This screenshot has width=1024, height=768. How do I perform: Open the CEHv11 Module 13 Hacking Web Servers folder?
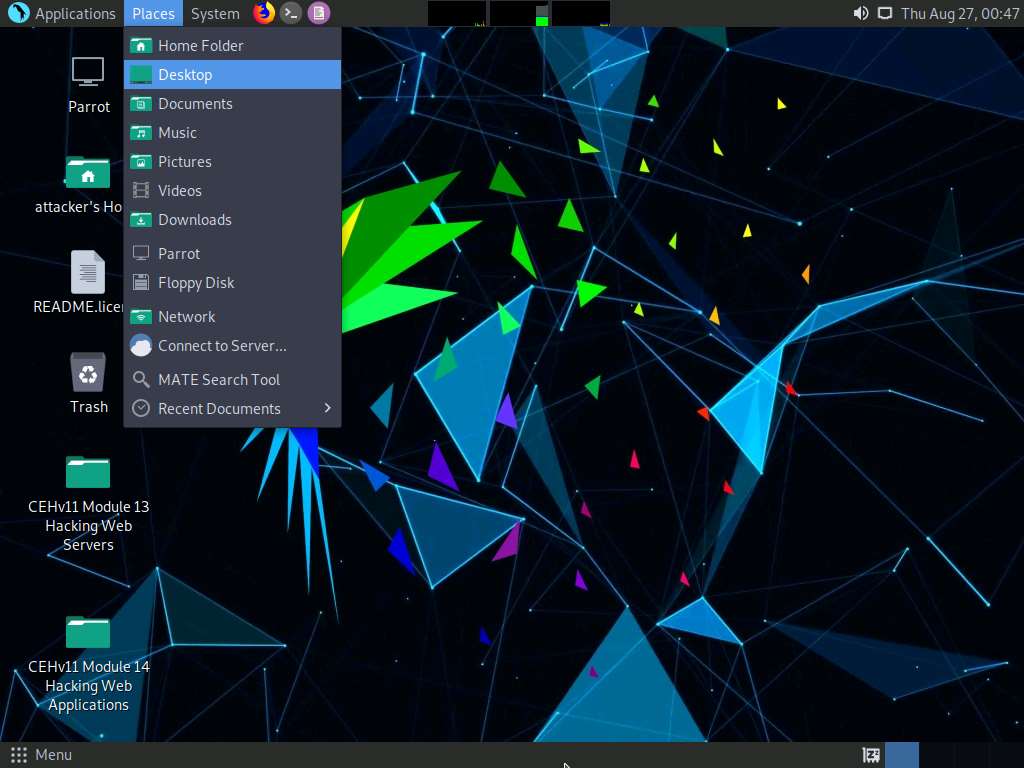click(x=88, y=471)
